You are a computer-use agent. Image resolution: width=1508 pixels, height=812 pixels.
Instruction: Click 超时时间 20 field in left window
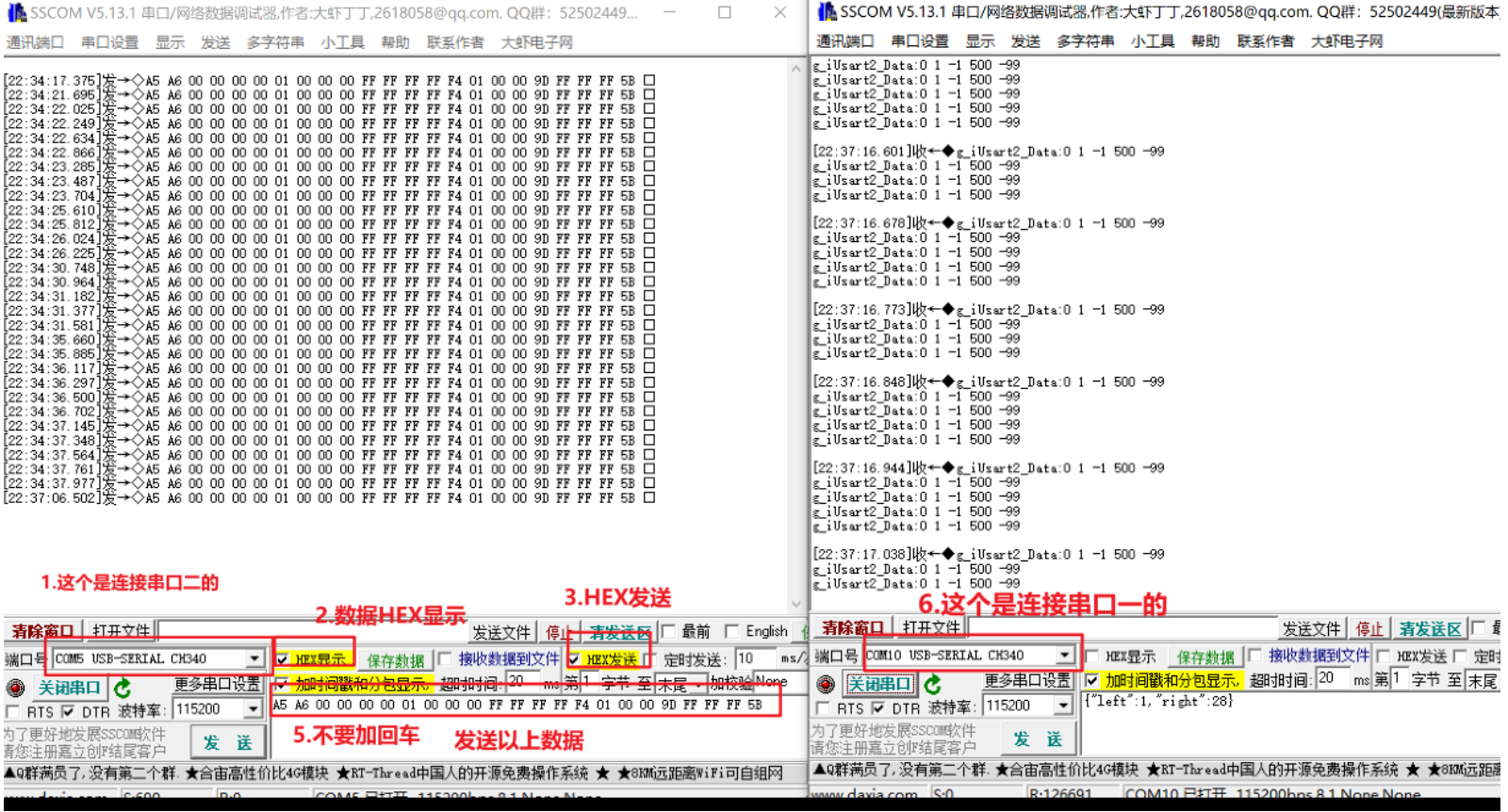point(521,682)
